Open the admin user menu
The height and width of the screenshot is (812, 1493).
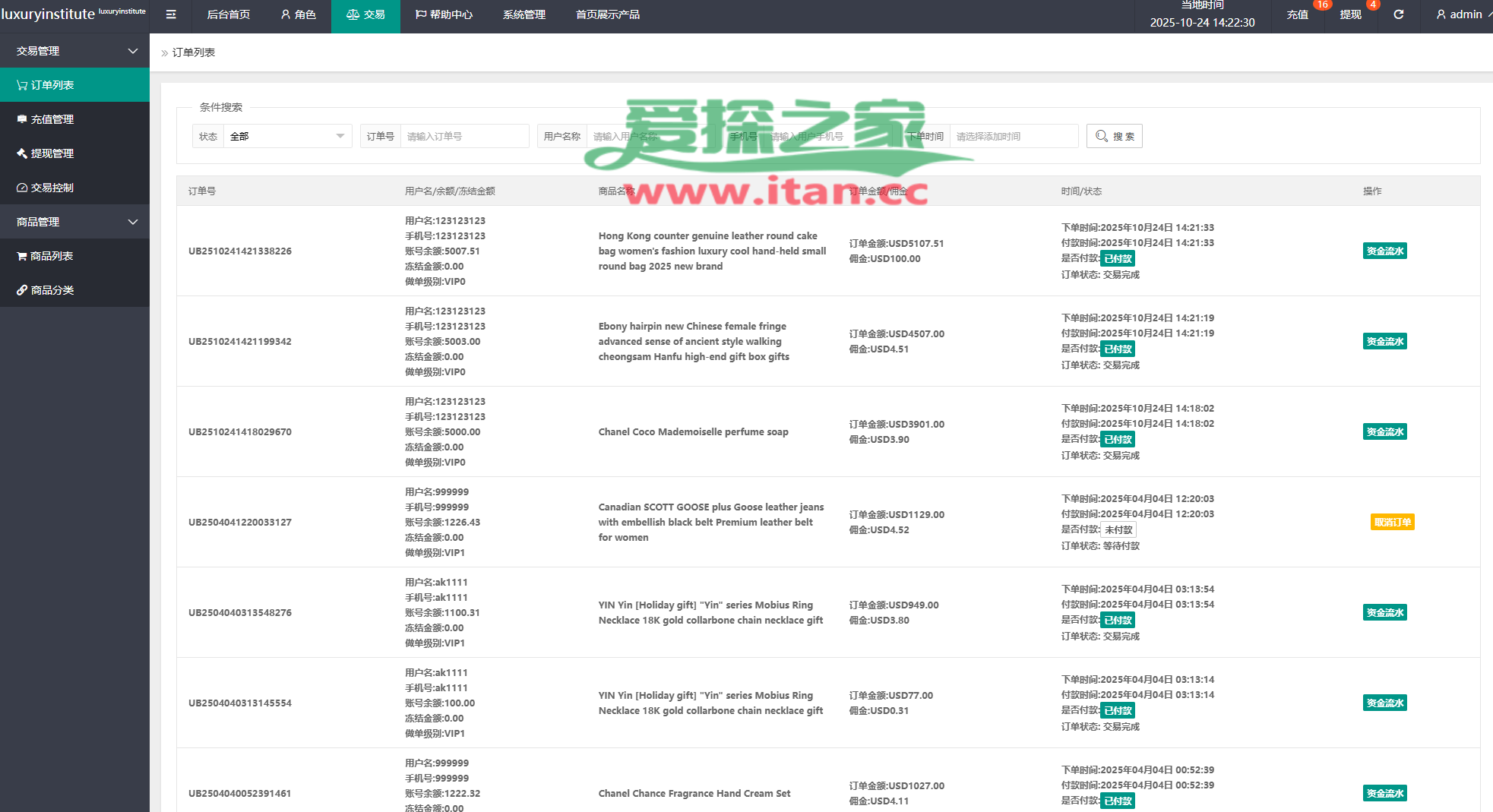click(x=1459, y=14)
